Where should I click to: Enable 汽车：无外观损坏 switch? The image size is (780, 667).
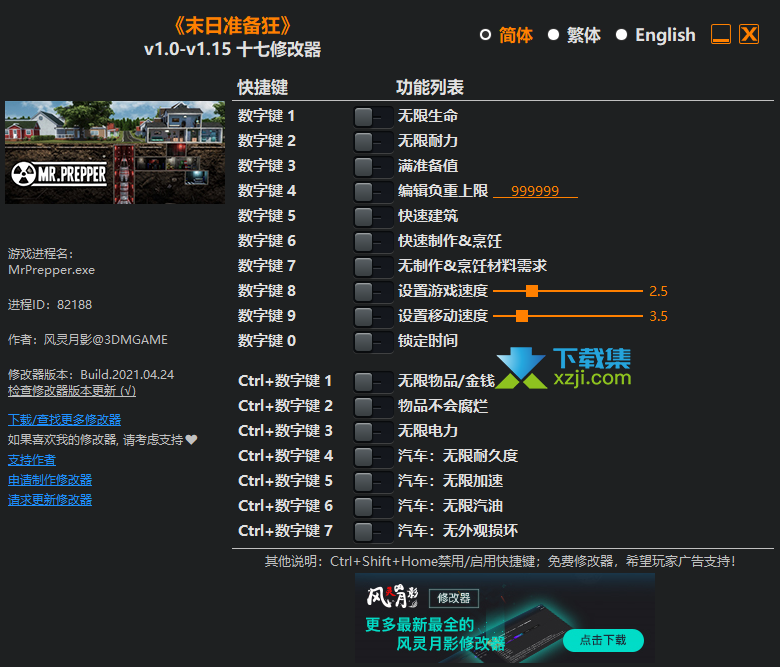[373, 531]
